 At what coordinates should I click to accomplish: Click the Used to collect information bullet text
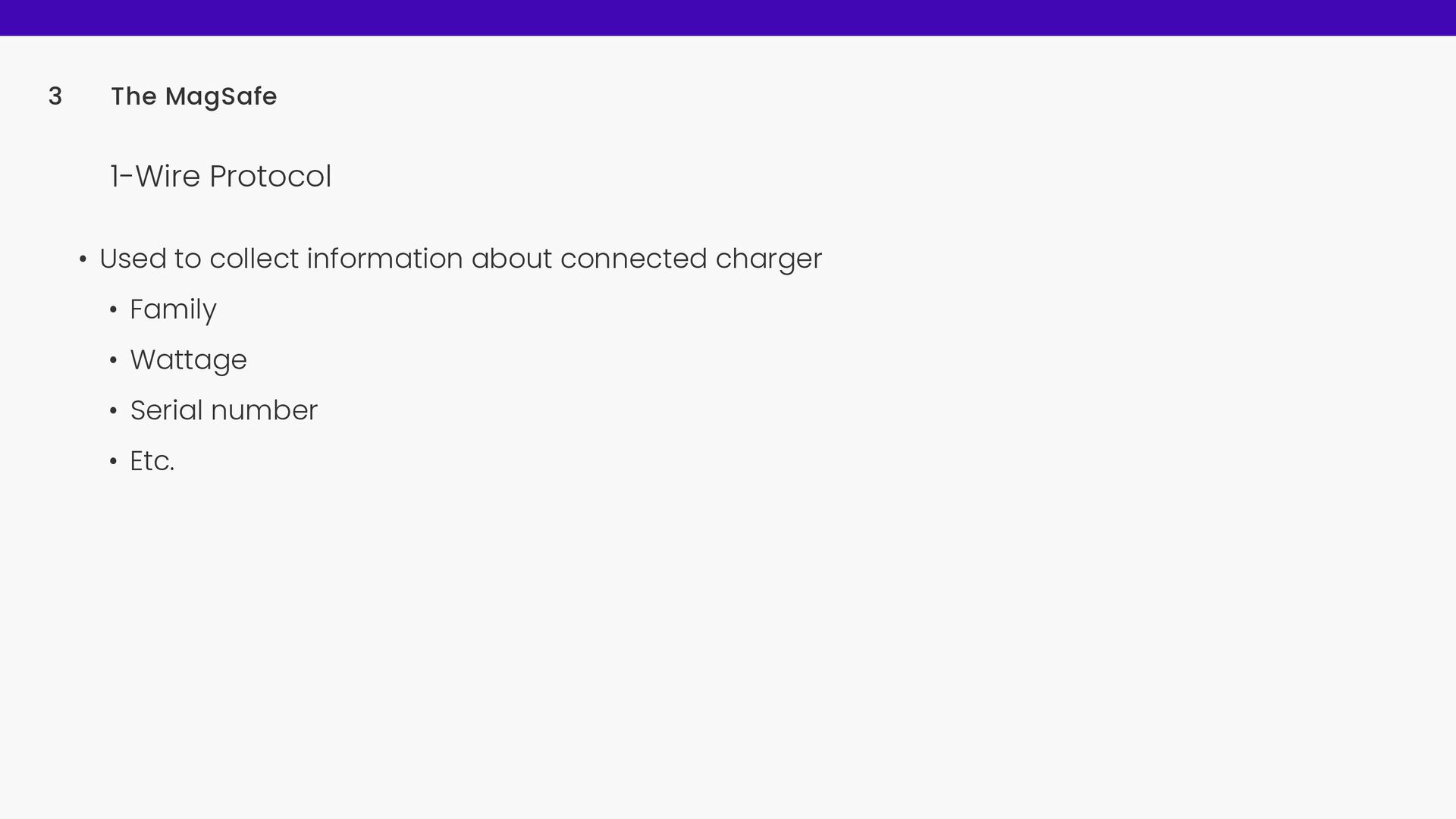[460, 259]
